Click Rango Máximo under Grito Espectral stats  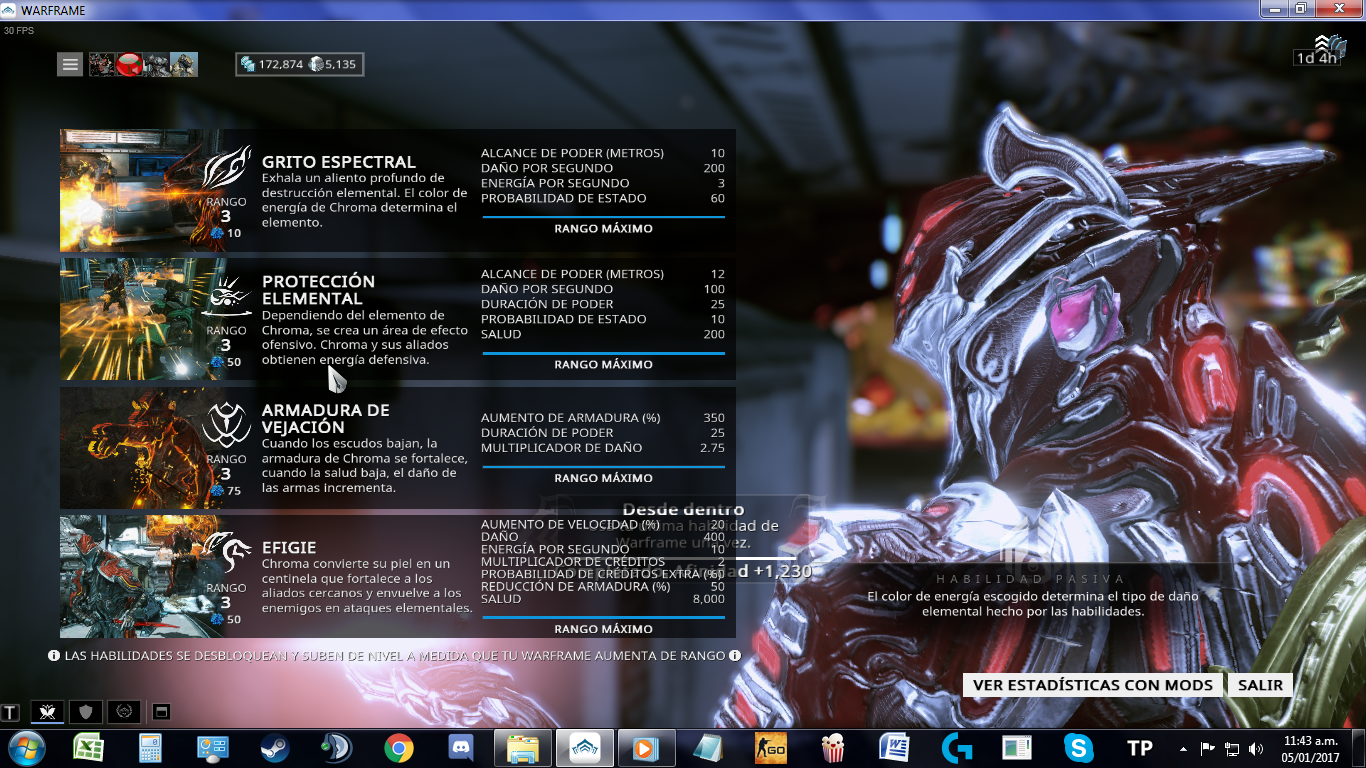click(603, 229)
